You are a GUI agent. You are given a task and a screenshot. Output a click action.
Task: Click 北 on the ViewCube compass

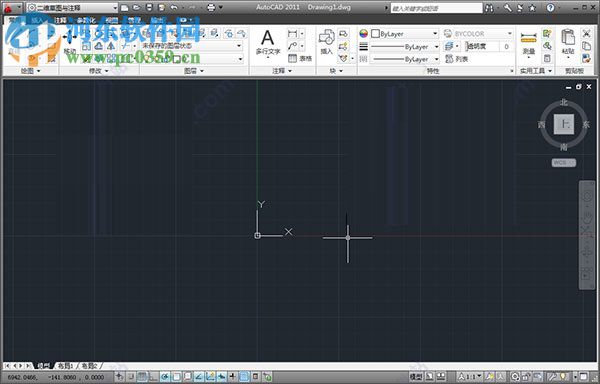coord(564,103)
